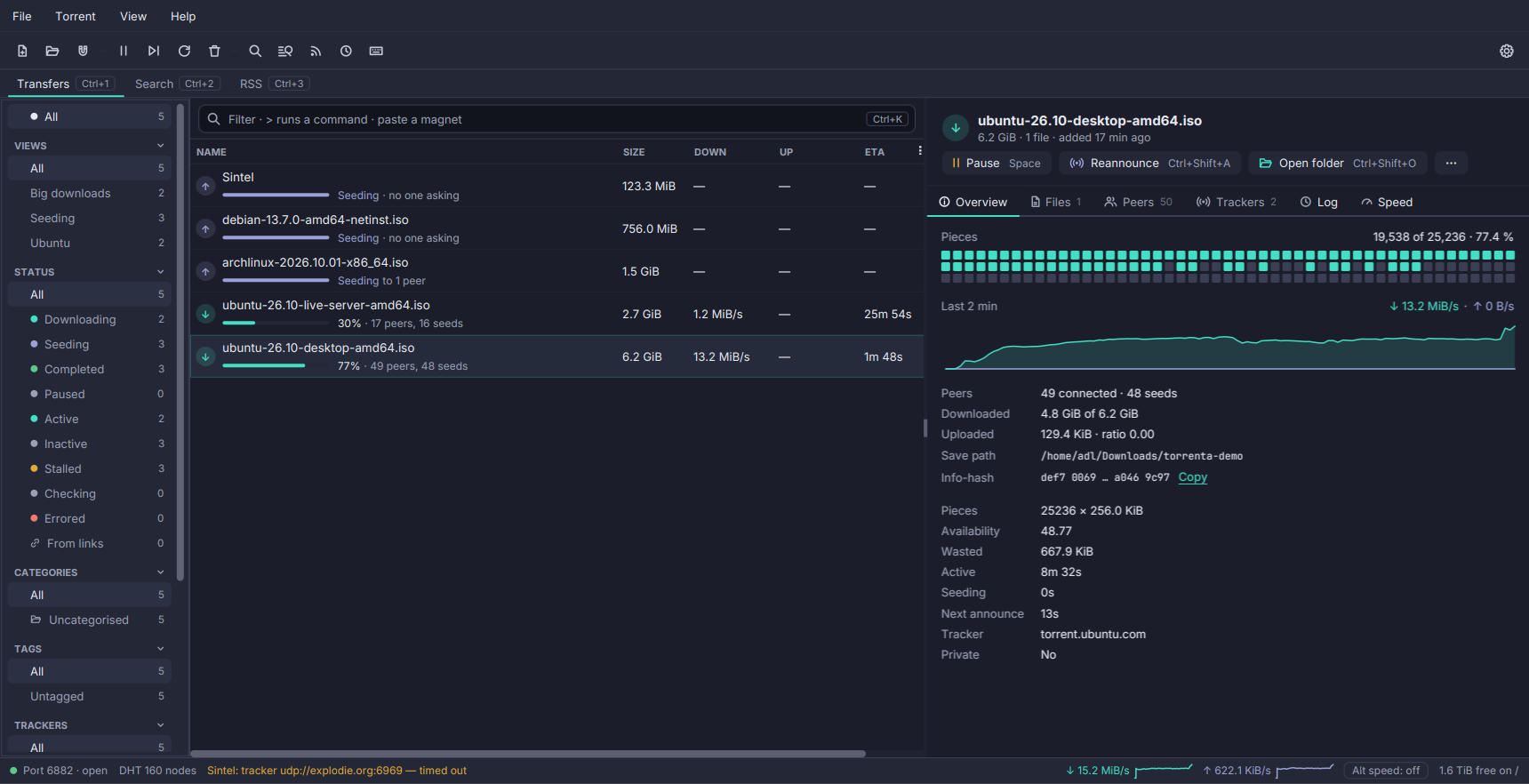Click the add torrent file toolbar icon
Screen dimensions: 1529x784
coord(22,51)
